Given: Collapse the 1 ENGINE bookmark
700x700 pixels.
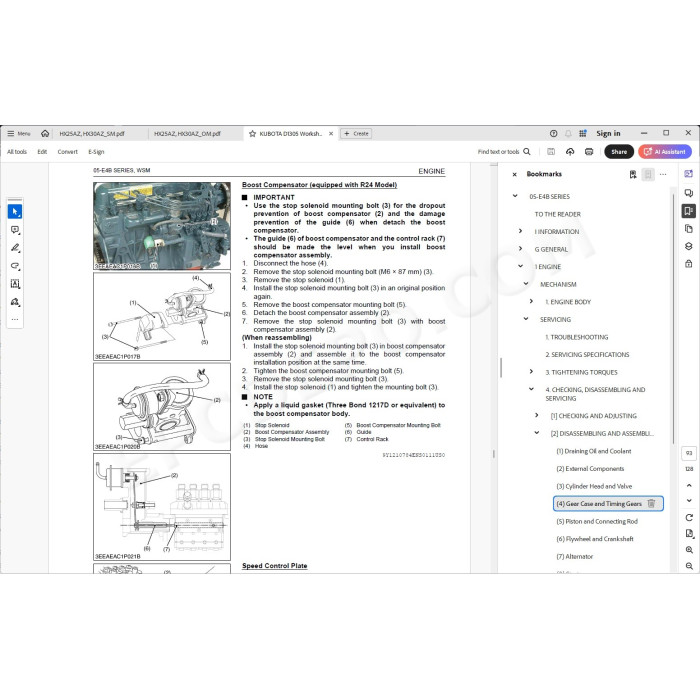Looking at the screenshot, I should [521, 266].
